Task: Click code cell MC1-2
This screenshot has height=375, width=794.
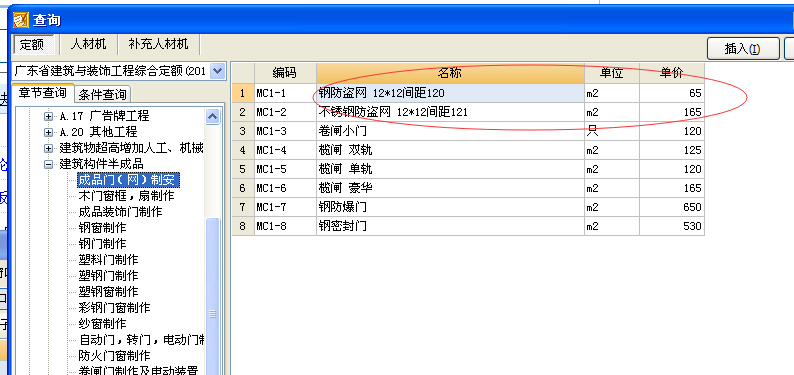Action: click(x=285, y=112)
